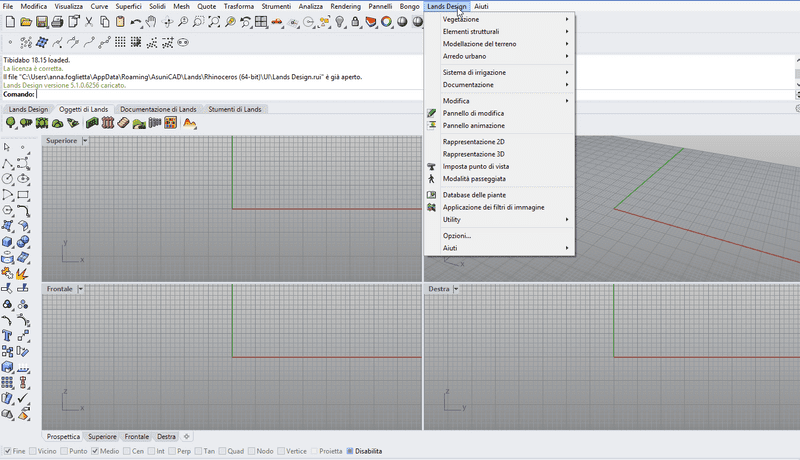Choose Applicazione dei filtri di immagine
The image size is (800, 460).
click(499, 207)
